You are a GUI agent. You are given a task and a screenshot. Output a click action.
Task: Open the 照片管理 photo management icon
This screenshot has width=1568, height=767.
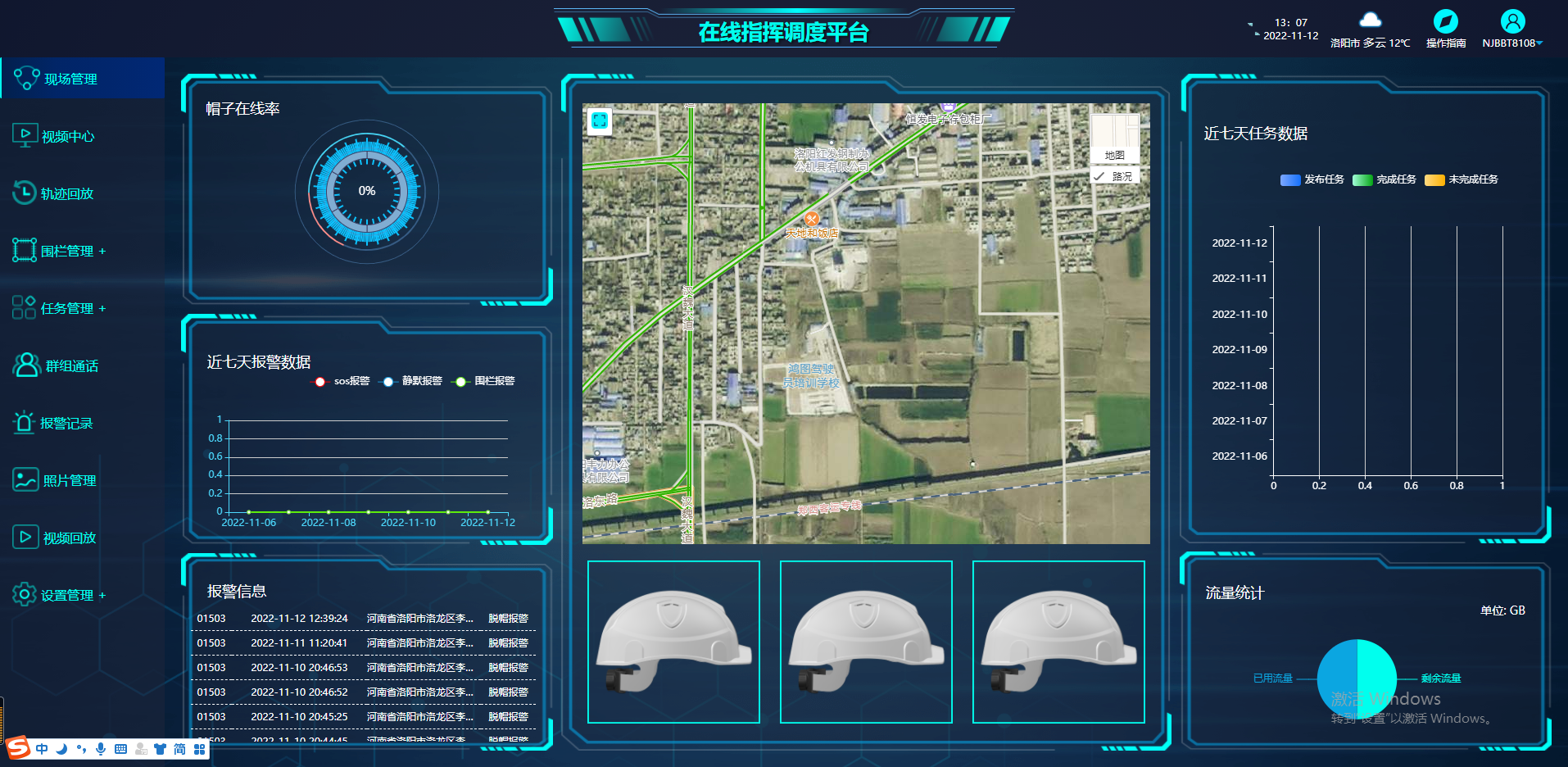click(x=25, y=479)
